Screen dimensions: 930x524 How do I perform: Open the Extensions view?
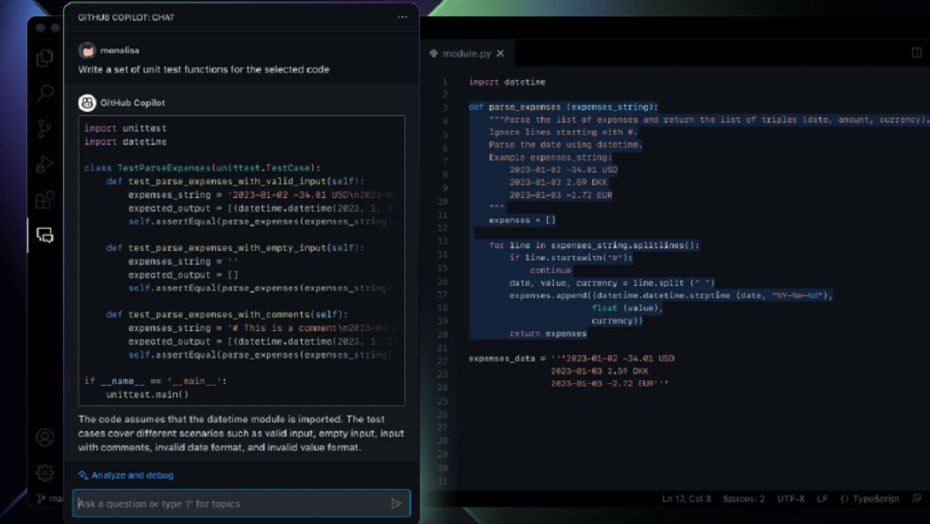(x=45, y=200)
